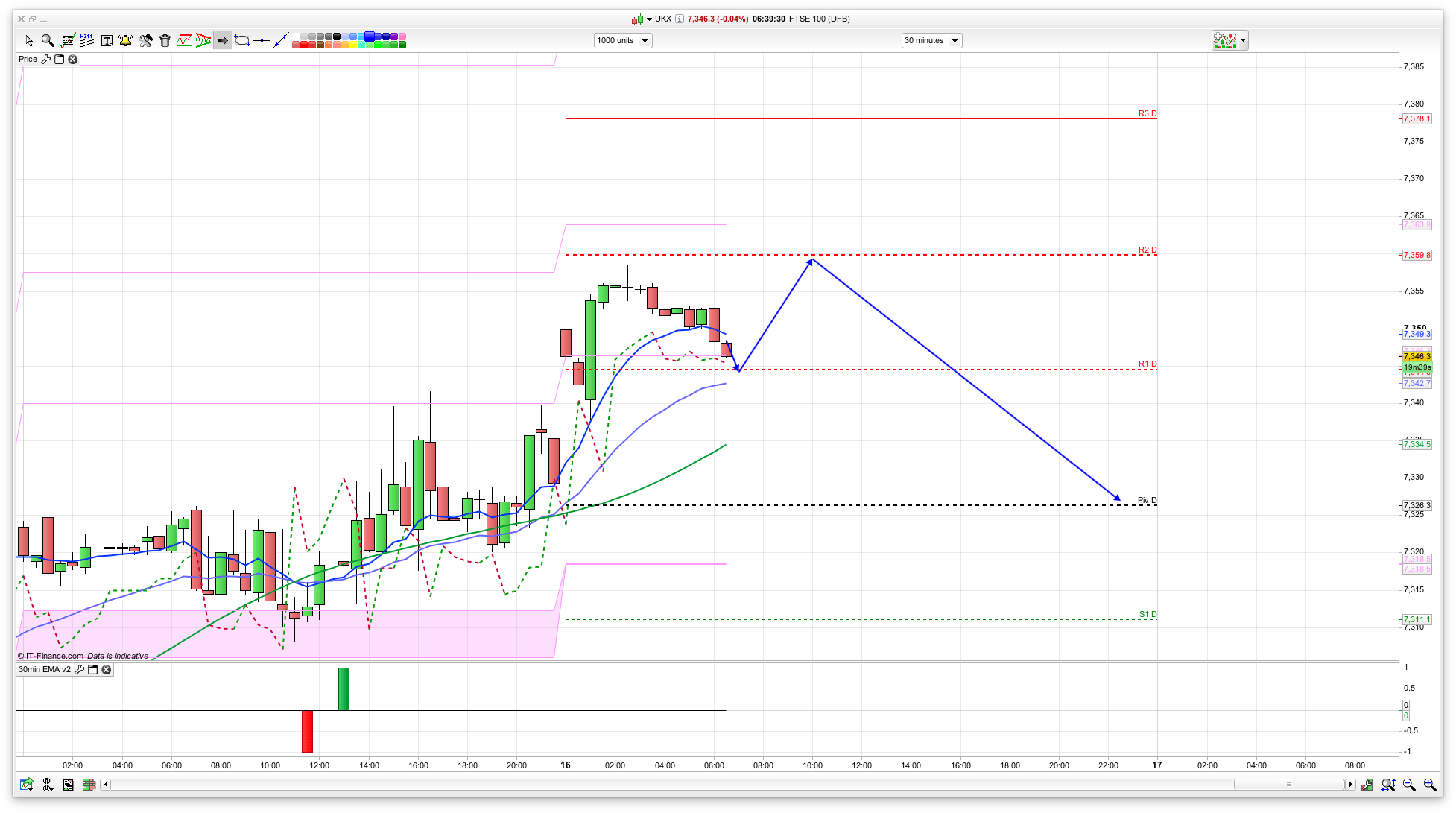Expand the chart template dropdown arrow
Image resolution: width=1456 pixels, height=813 pixels.
pos(1243,40)
